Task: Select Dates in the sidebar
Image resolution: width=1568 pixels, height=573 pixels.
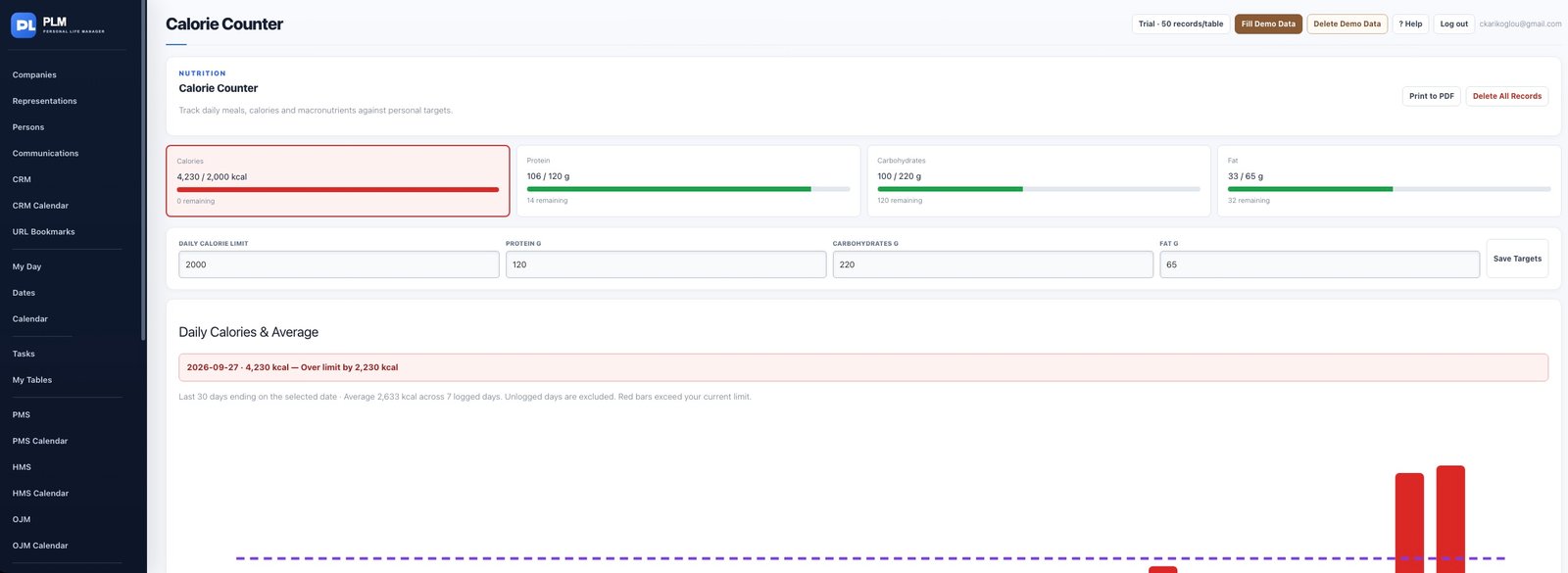Action: tap(24, 293)
